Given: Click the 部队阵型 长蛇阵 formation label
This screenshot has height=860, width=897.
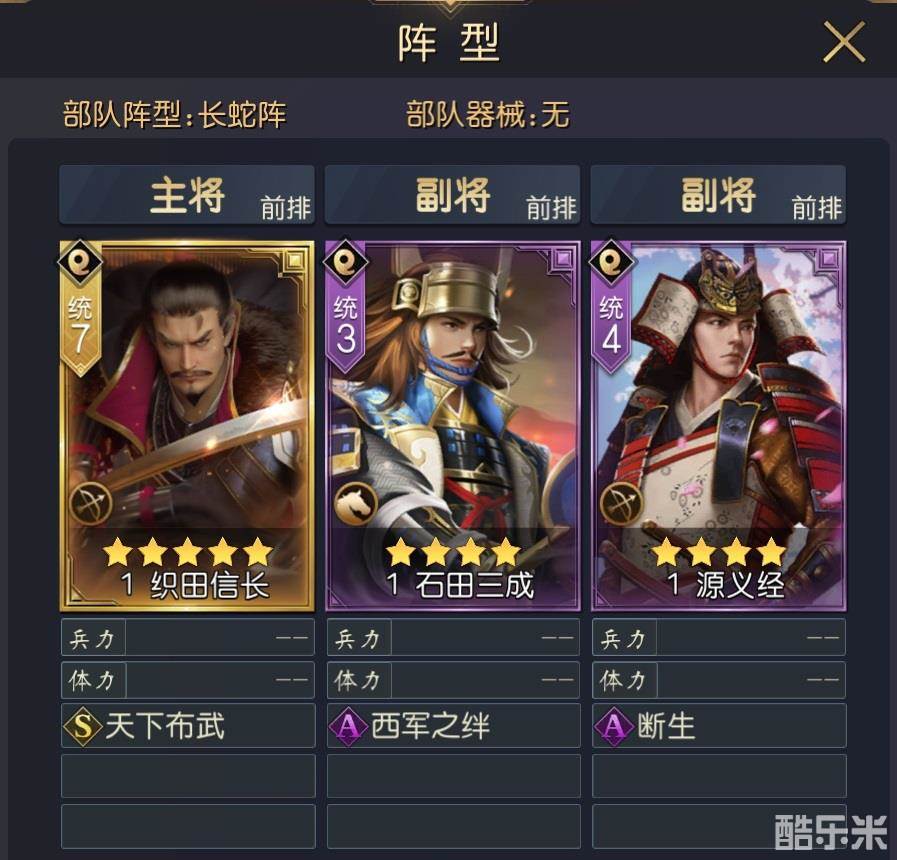Looking at the screenshot, I should pos(174,114).
